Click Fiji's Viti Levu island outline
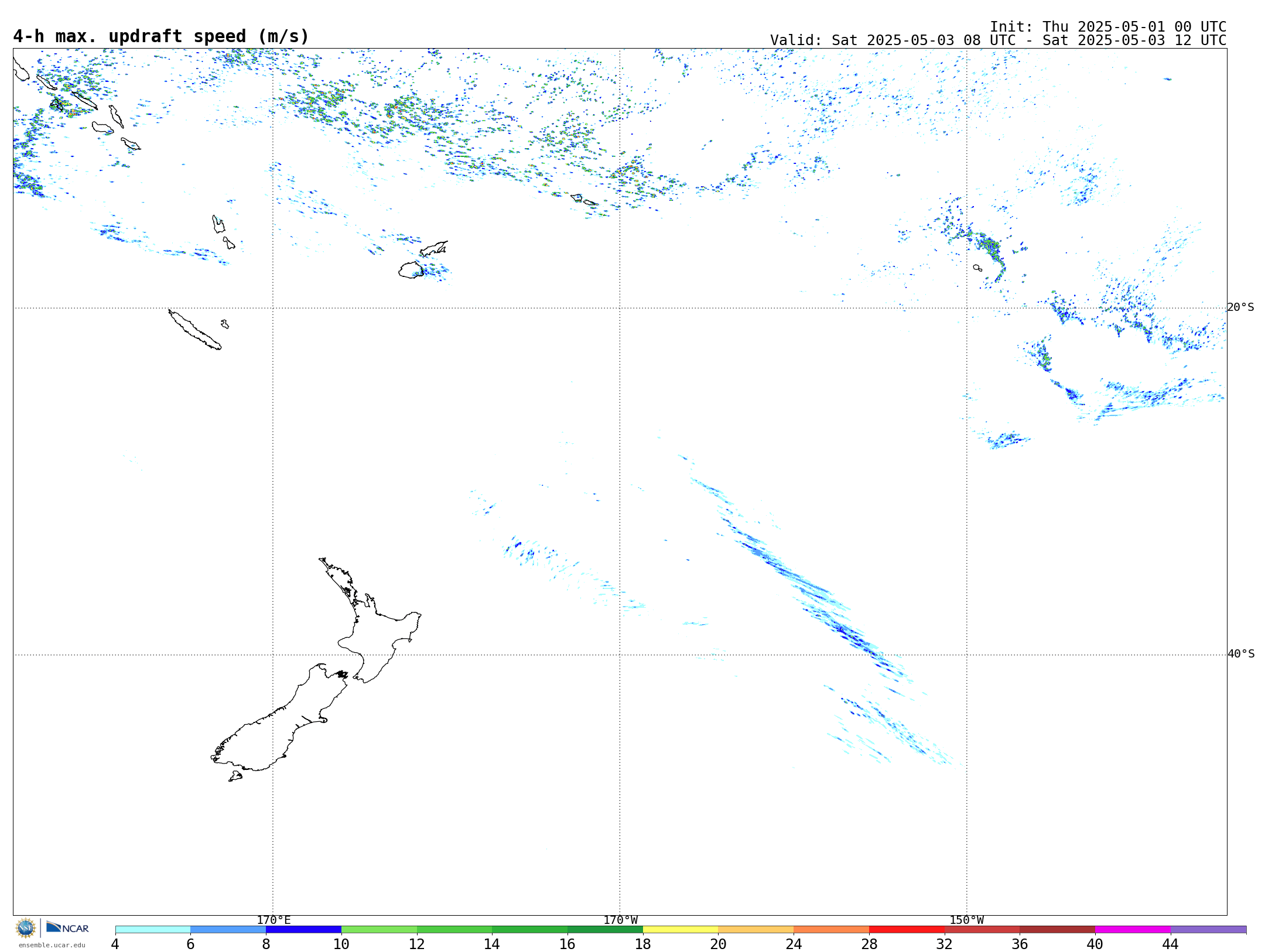Viewport: 1265px width, 952px height. click(411, 270)
